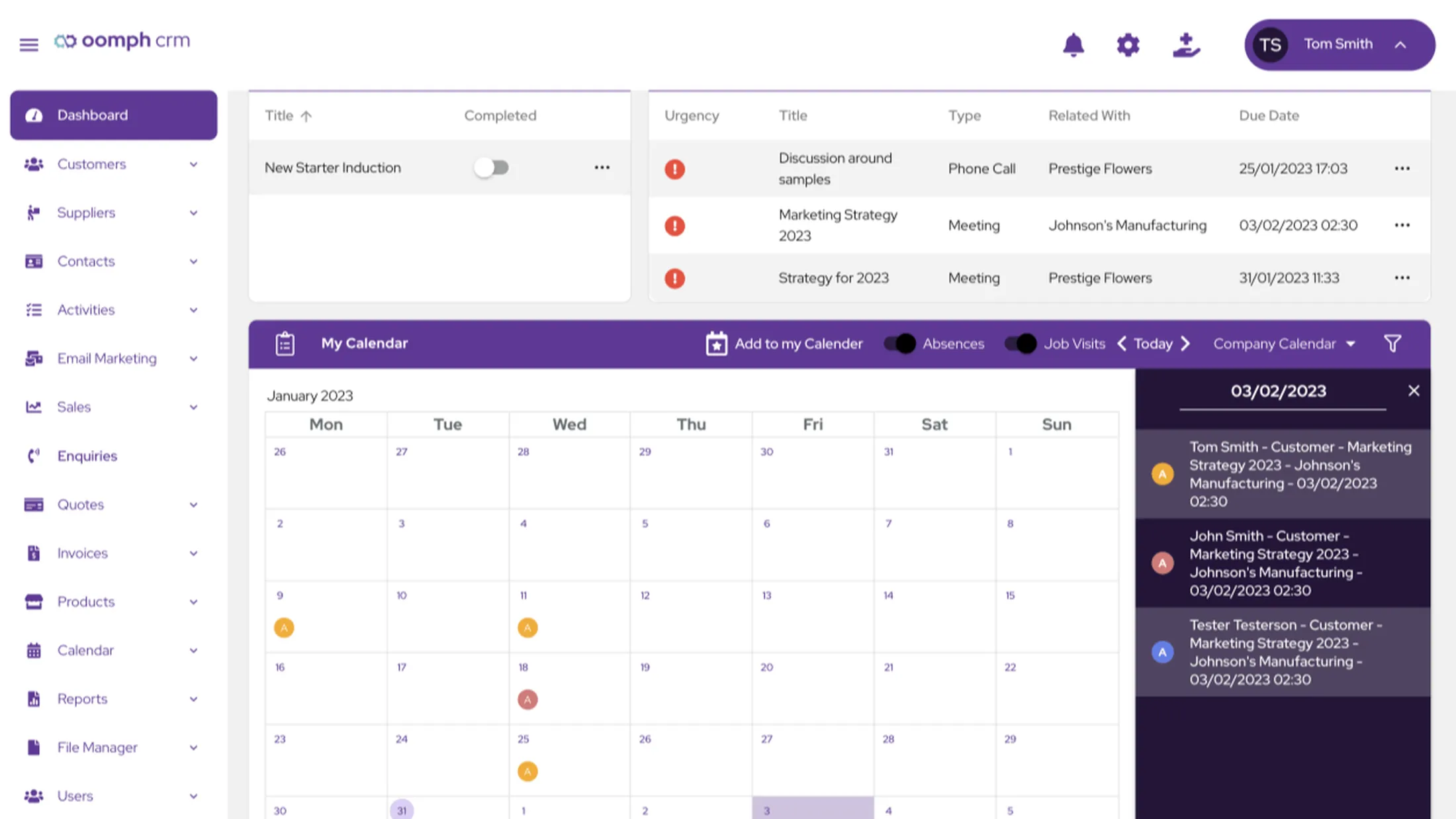Open Tom Smith's event in day panel
The width and height of the screenshot is (1456, 819).
pyautogui.click(x=1283, y=474)
